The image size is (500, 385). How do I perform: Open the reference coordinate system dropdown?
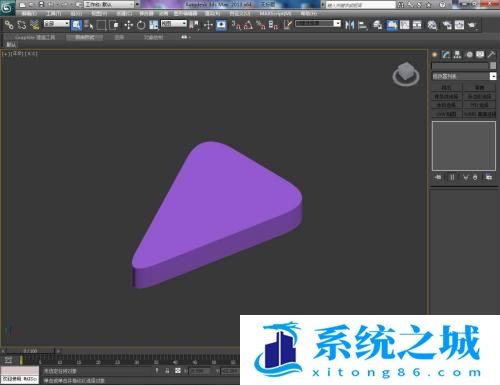[174, 24]
